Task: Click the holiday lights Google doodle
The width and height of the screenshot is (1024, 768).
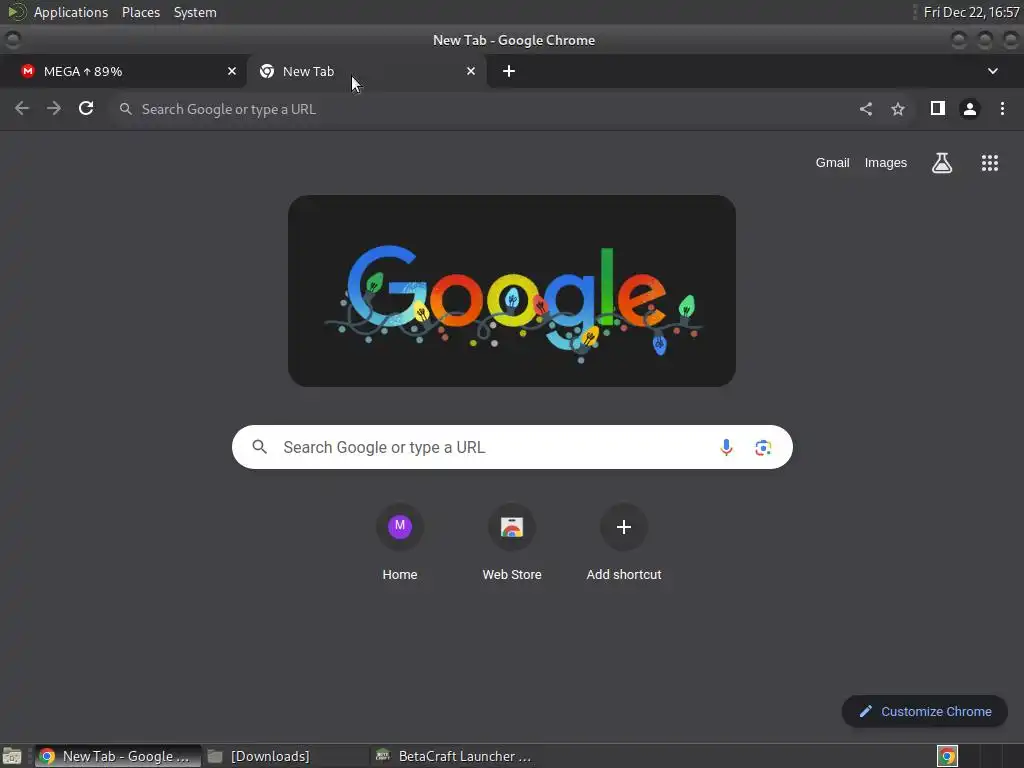Action: (512, 291)
